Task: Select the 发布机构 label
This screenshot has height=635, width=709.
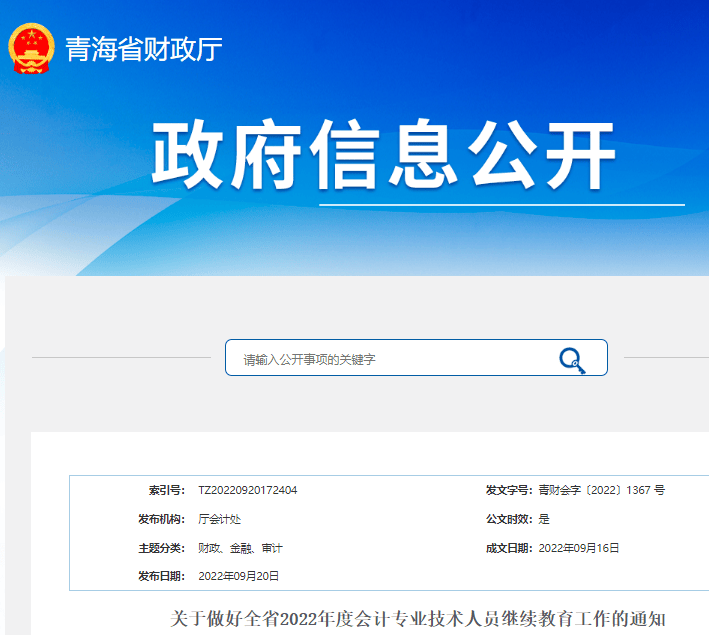Action: point(161,519)
